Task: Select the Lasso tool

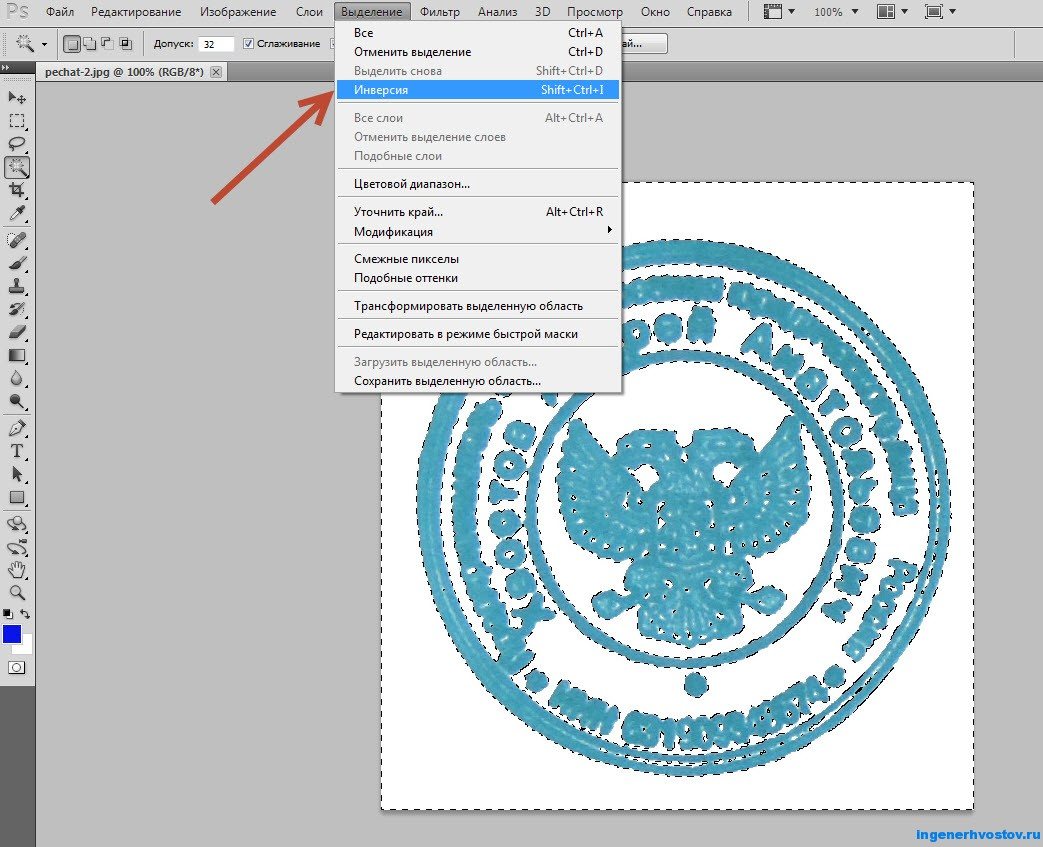Action: tap(17, 144)
